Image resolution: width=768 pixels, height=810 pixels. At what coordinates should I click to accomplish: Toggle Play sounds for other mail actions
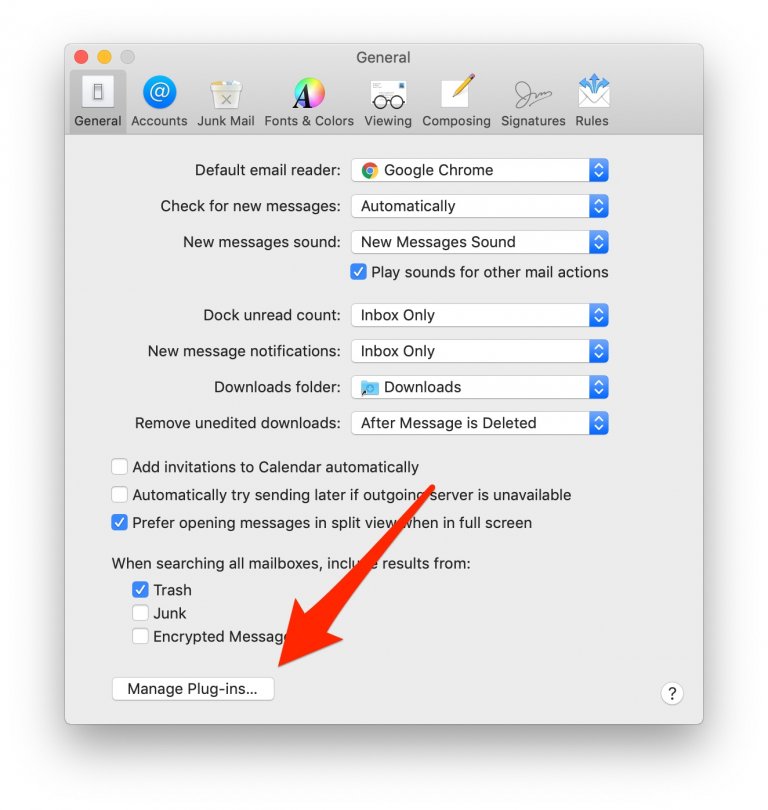[x=358, y=272]
